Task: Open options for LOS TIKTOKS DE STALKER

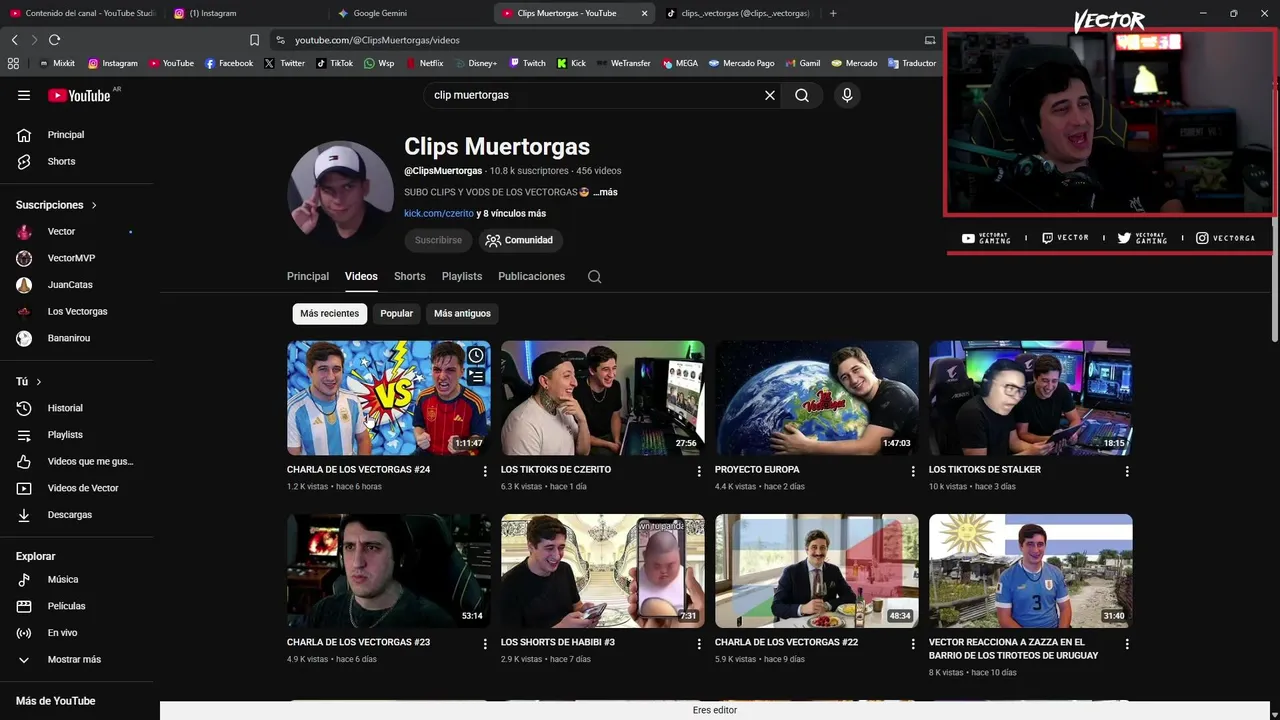Action: coord(1127,471)
